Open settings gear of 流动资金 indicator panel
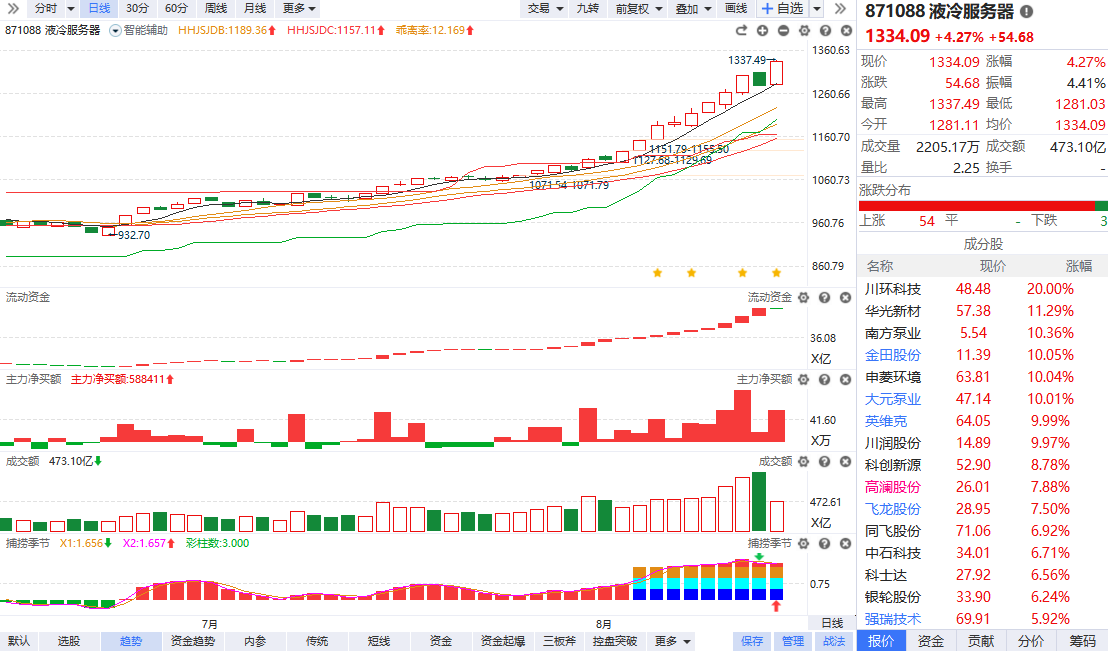 coord(805,298)
